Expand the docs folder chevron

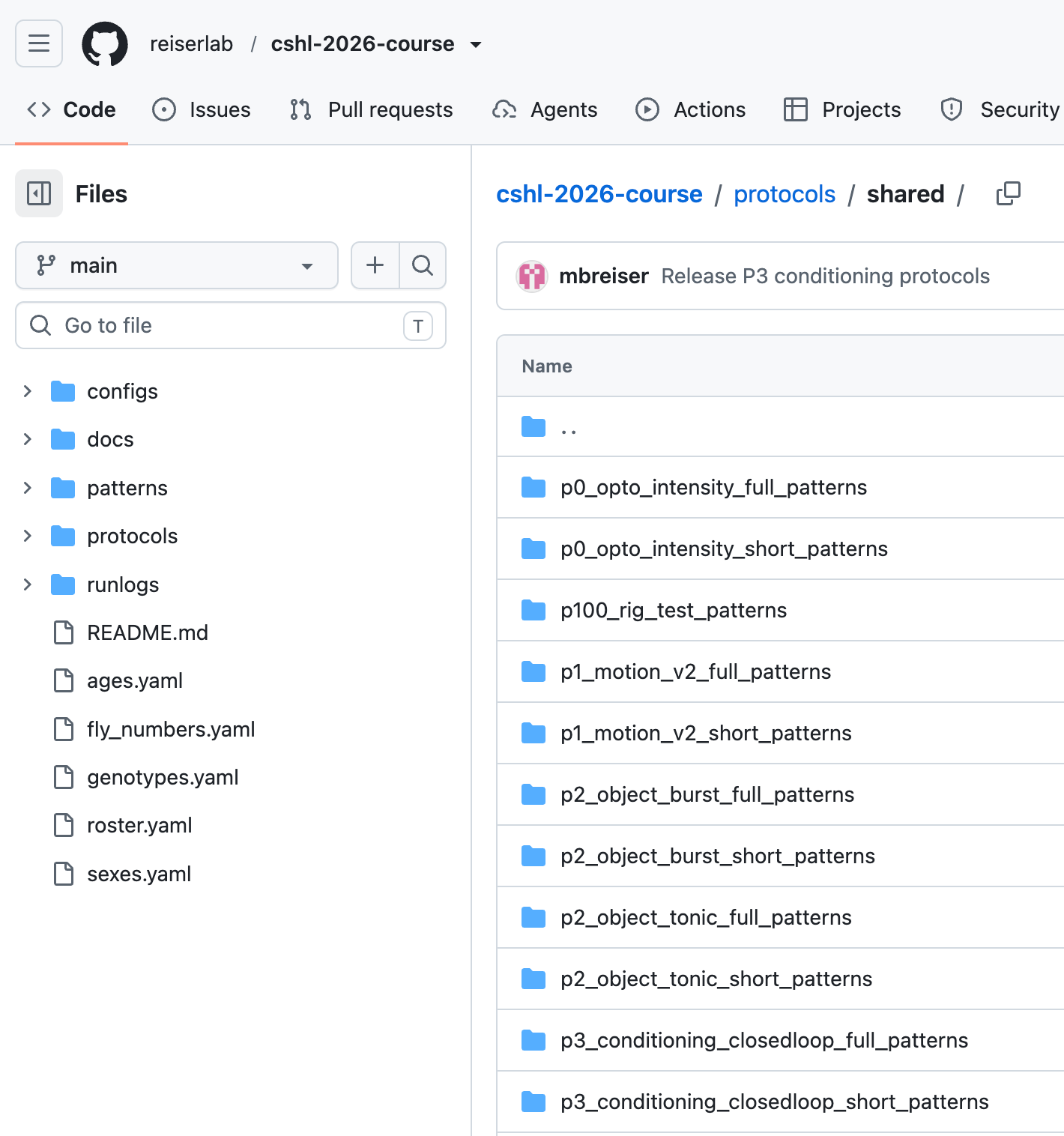click(28, 439)
